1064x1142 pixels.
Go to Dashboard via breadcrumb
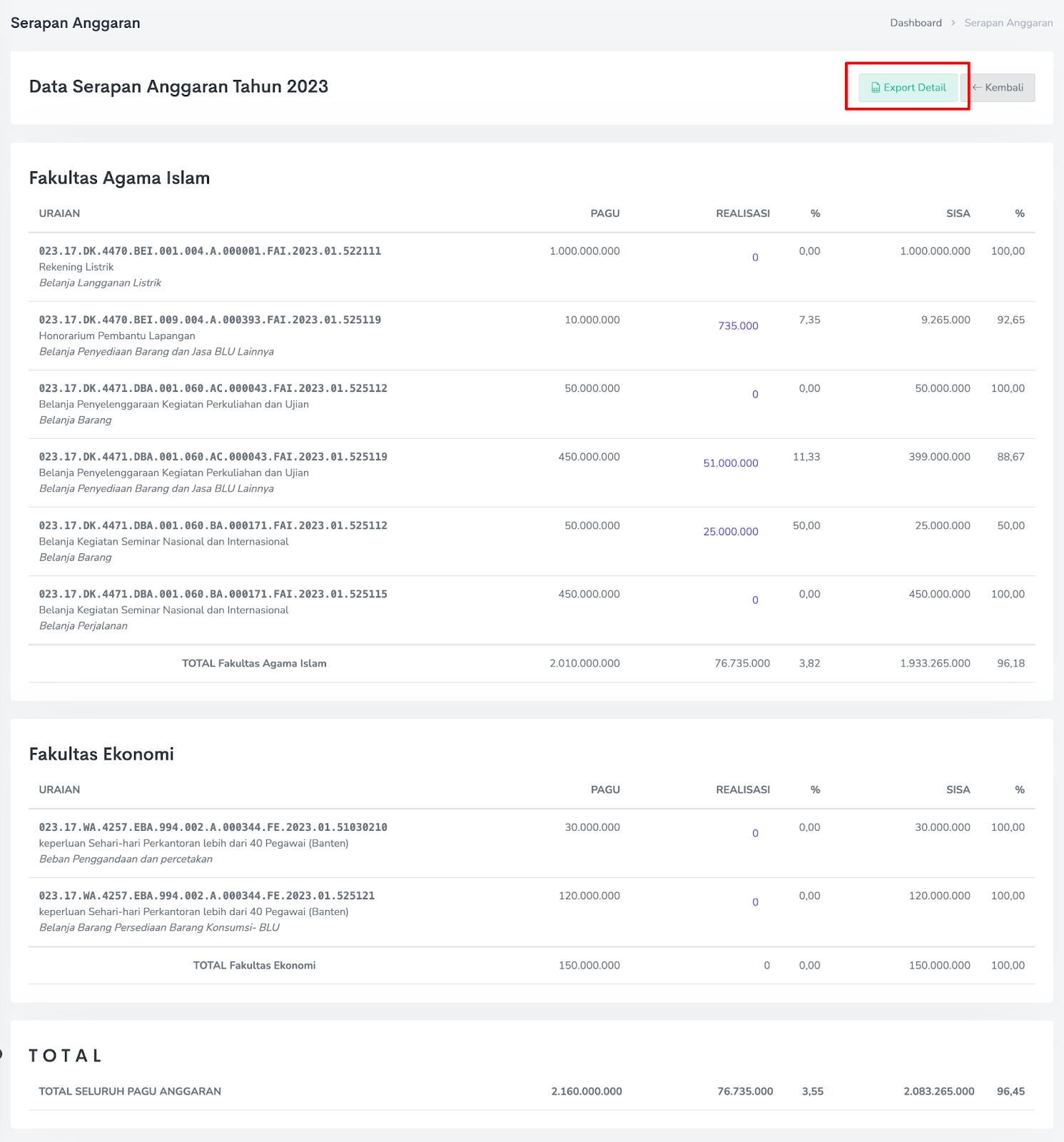916,23
